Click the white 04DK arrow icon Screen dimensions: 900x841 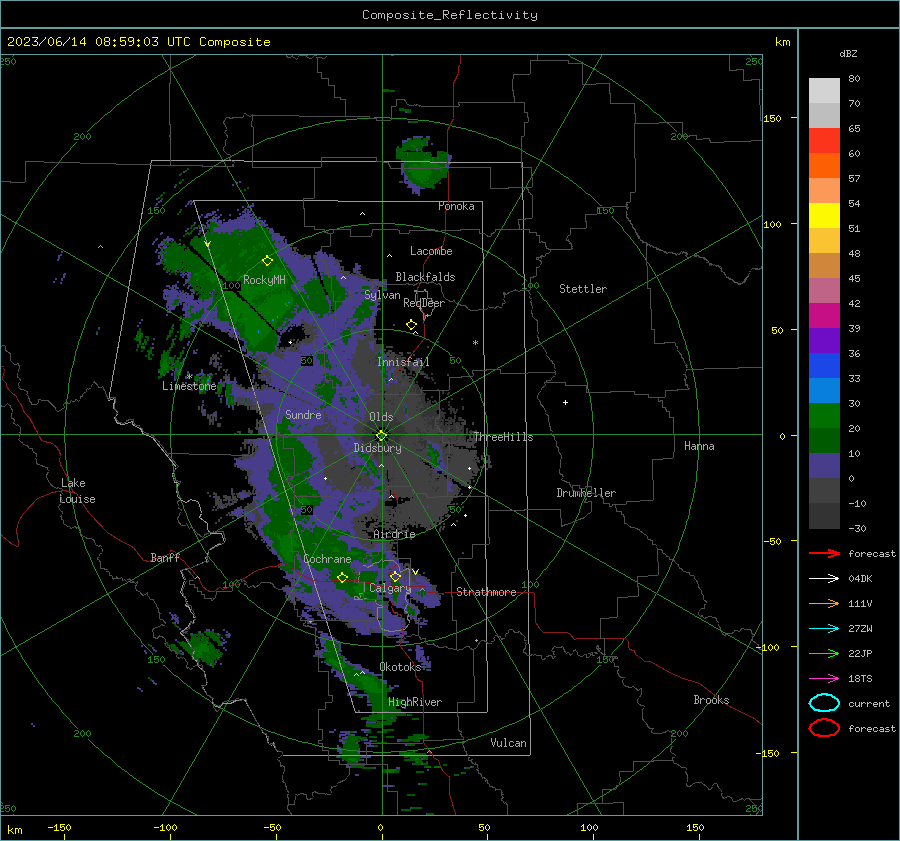click(x=824, y=579)
